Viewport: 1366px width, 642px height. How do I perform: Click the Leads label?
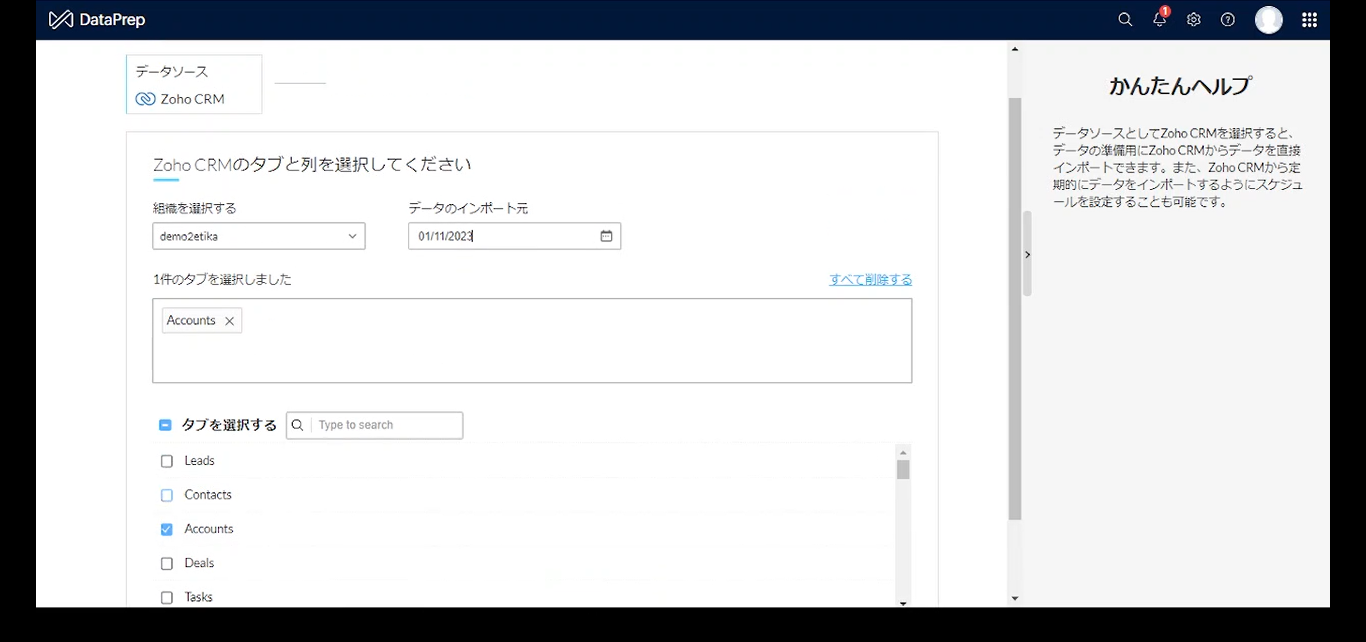pos(200,461)
